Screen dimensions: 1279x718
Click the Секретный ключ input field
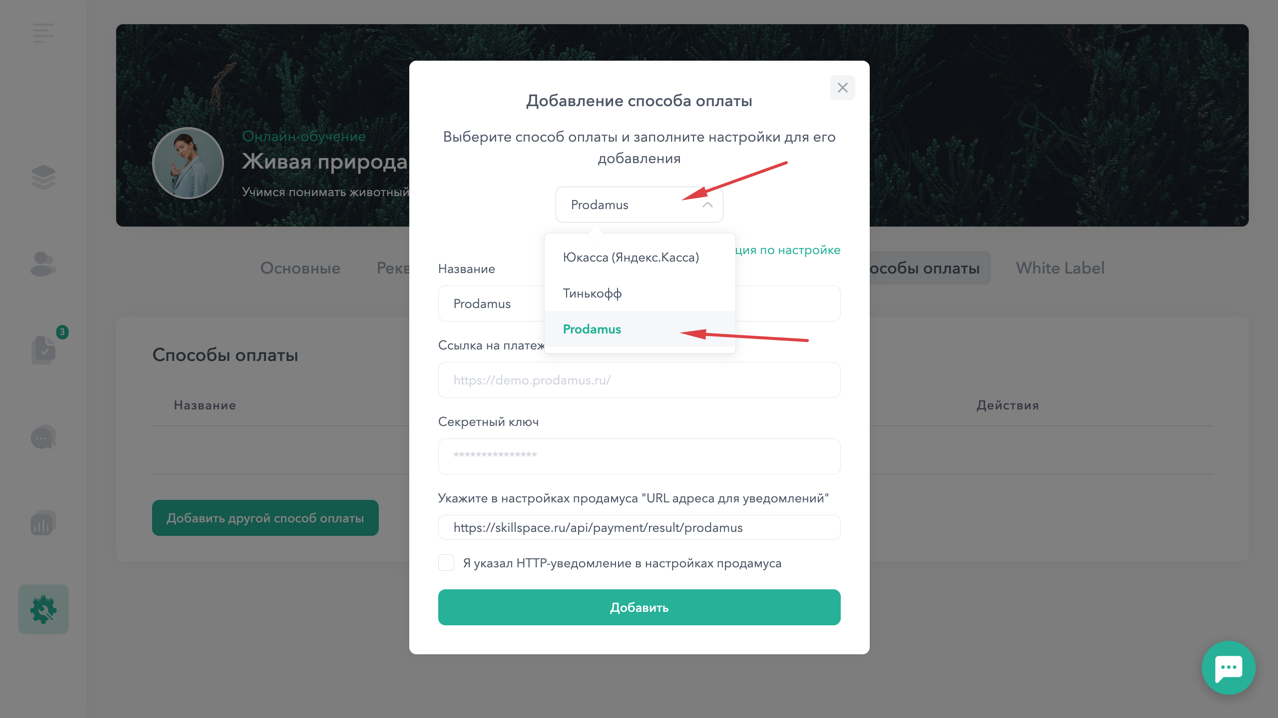[x=639, y=456]
